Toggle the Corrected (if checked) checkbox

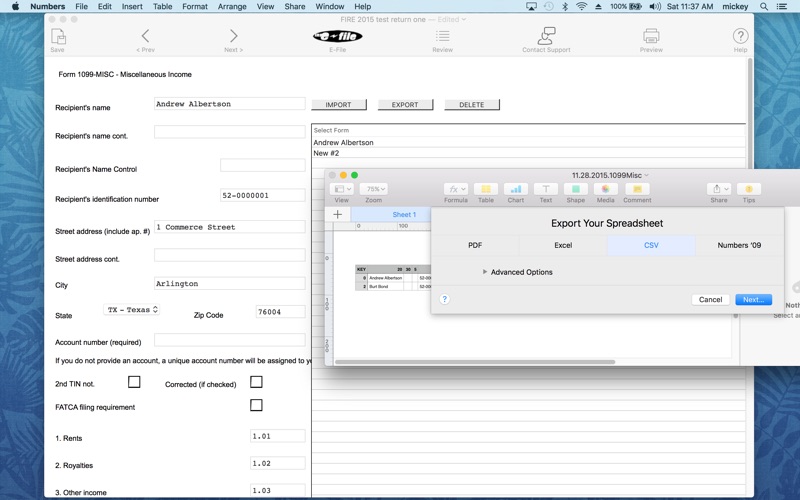tap(256, 382)
